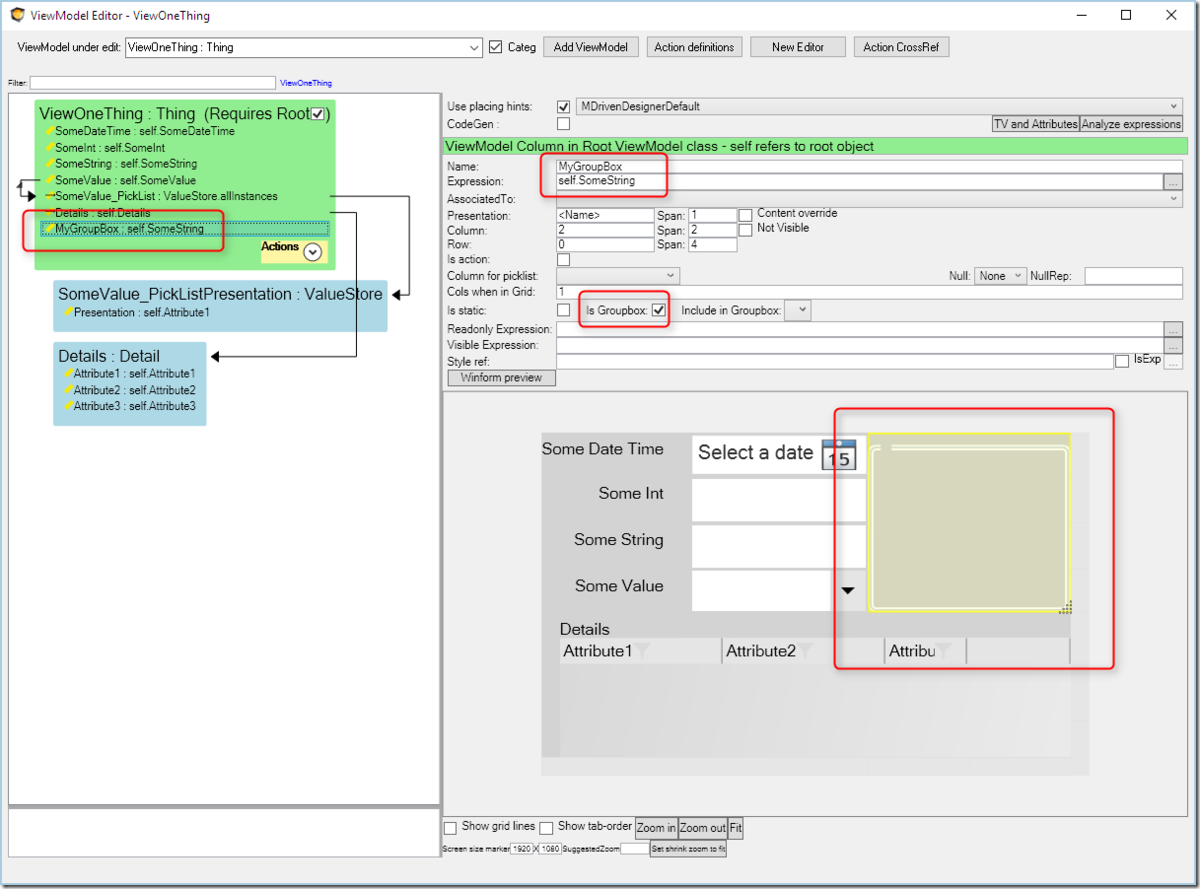1200x889 pixels.
Task: Click the filter icon on the Attribute2 column
Action: coord(806,651)
